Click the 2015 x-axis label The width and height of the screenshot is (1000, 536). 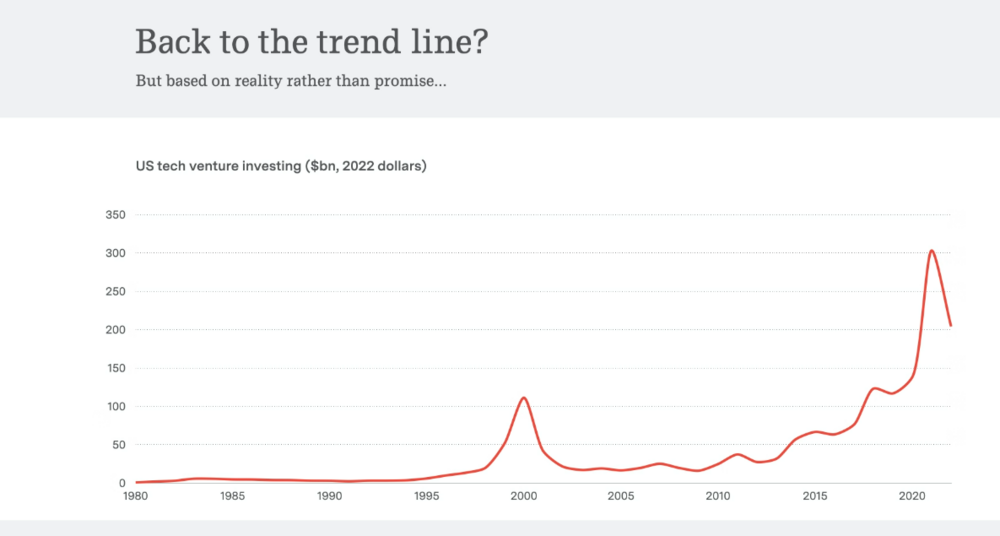click(814, 496)
